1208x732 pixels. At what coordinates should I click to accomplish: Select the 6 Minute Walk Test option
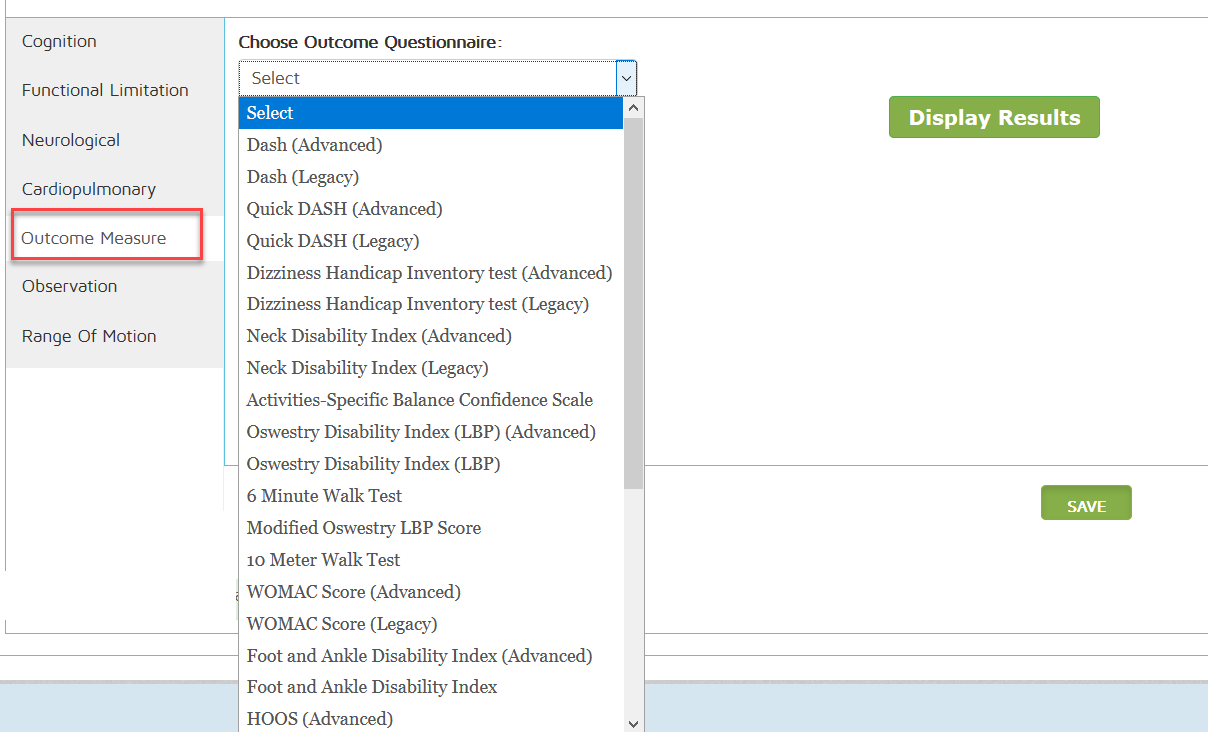tap(324, 496)
